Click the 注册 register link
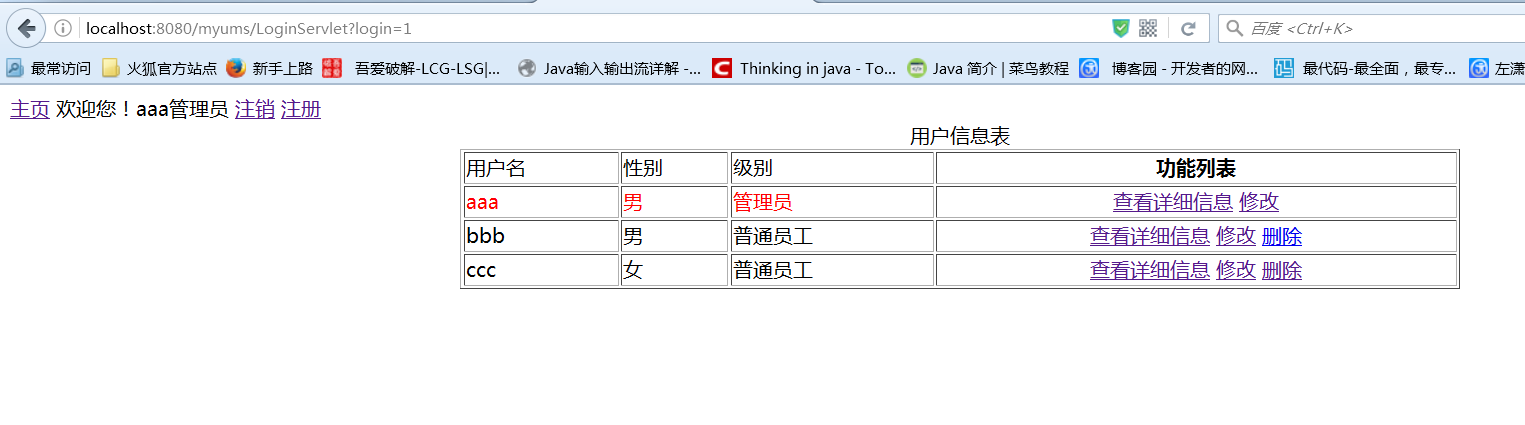 301,110
